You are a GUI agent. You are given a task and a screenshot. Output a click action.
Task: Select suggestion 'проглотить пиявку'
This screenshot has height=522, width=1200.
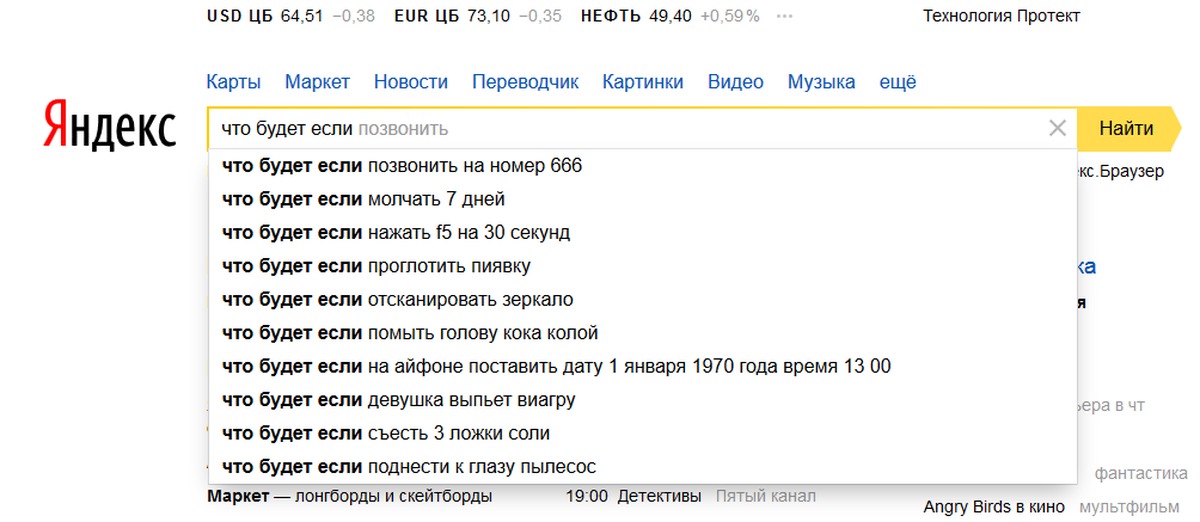pos(642,266)
